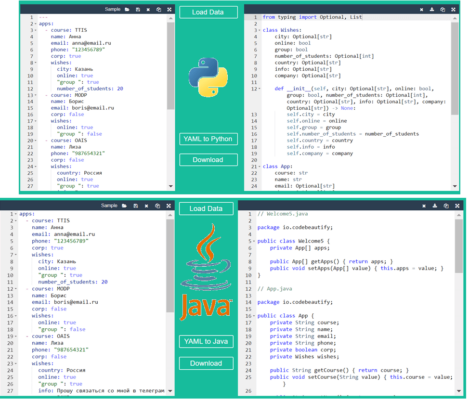Fullscreen icon in Python output panel toolbar
The height and width of the screenshot is (400, 469).
[453, 9]
